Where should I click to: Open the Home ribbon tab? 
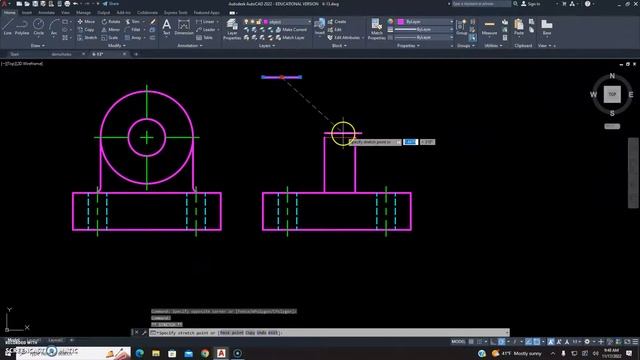point(9,13)
